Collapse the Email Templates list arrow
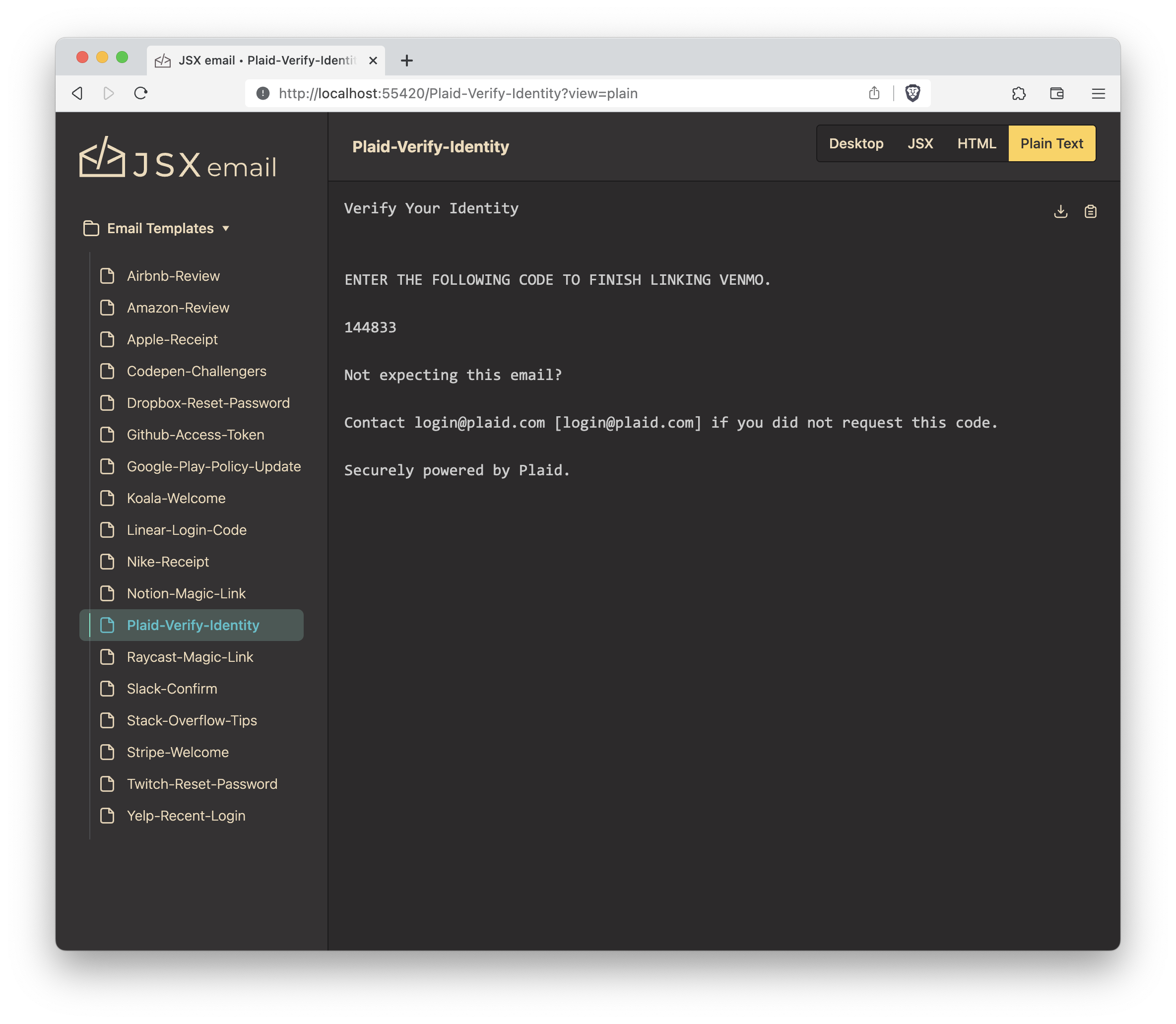The image size is (1176, 1024). click(226, 229)
